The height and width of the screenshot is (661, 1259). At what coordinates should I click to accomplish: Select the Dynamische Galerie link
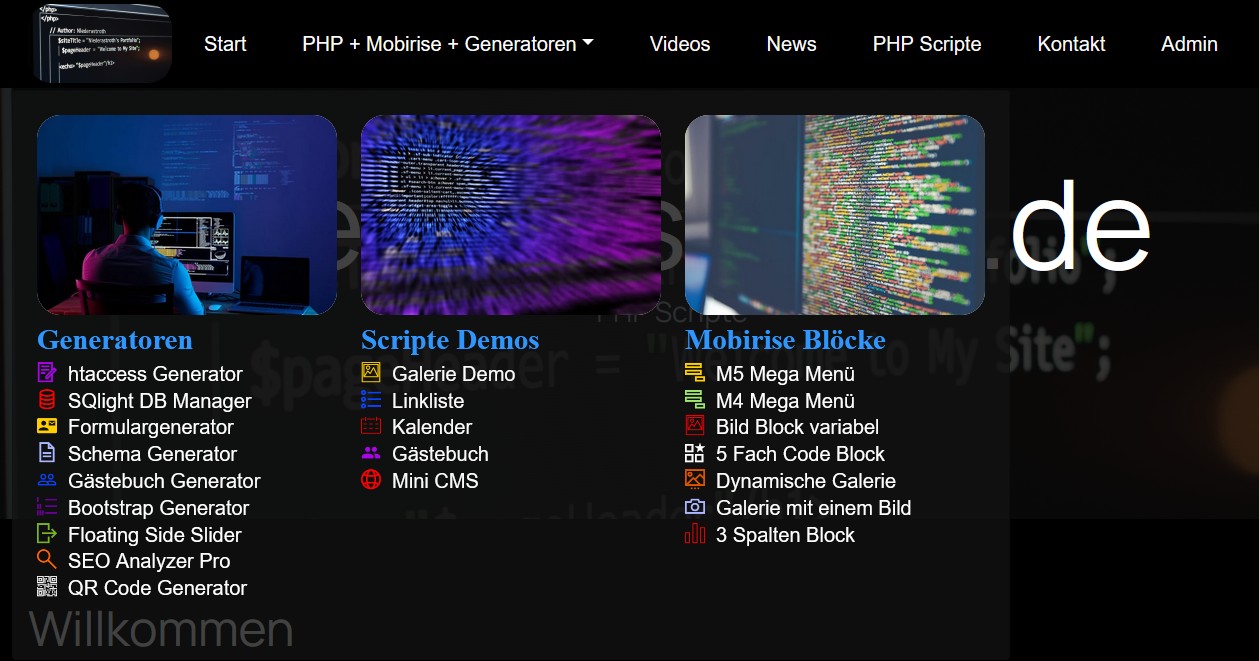tap(805, 481)
